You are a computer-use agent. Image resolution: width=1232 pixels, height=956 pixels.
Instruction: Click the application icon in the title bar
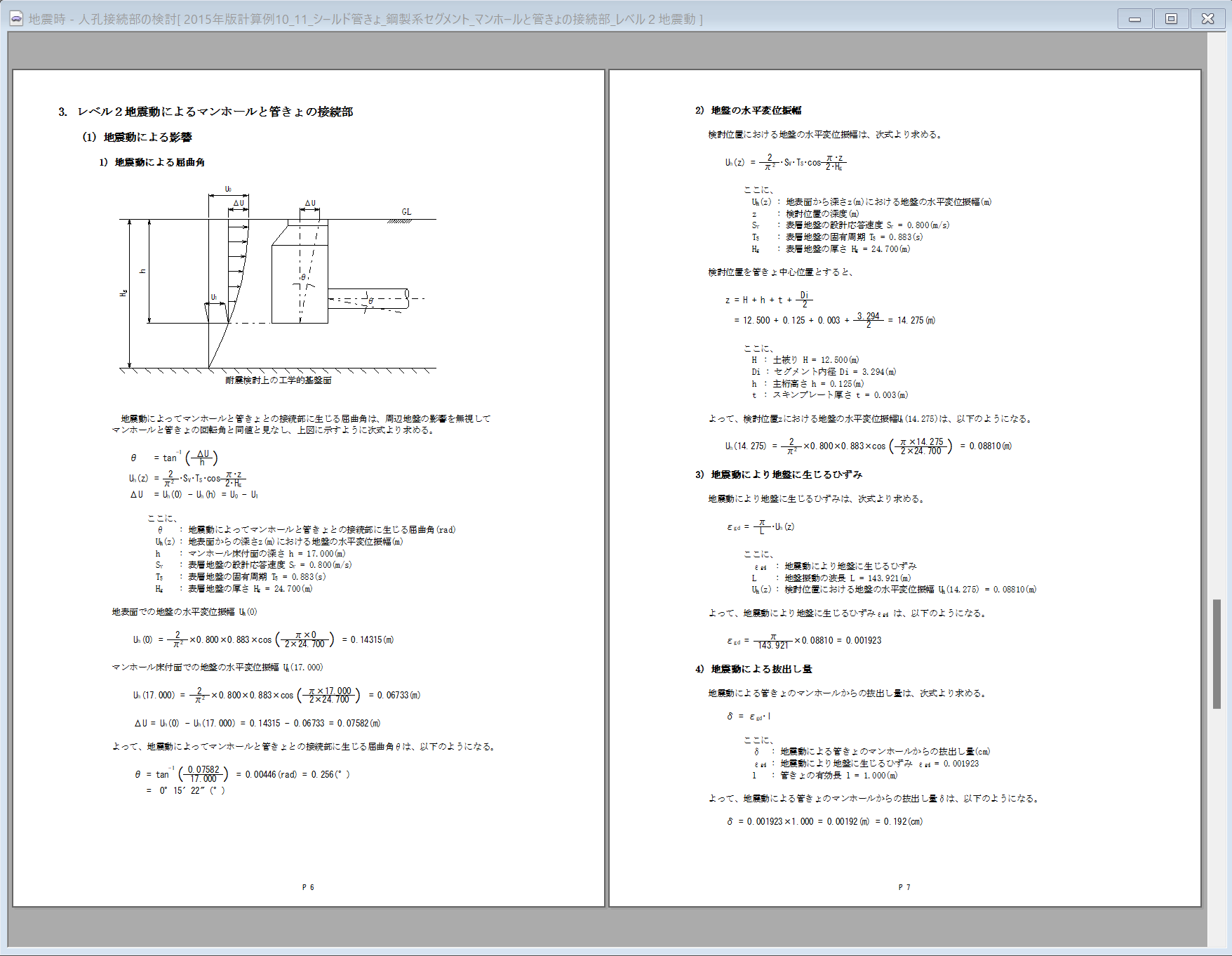tap(16, 19)
